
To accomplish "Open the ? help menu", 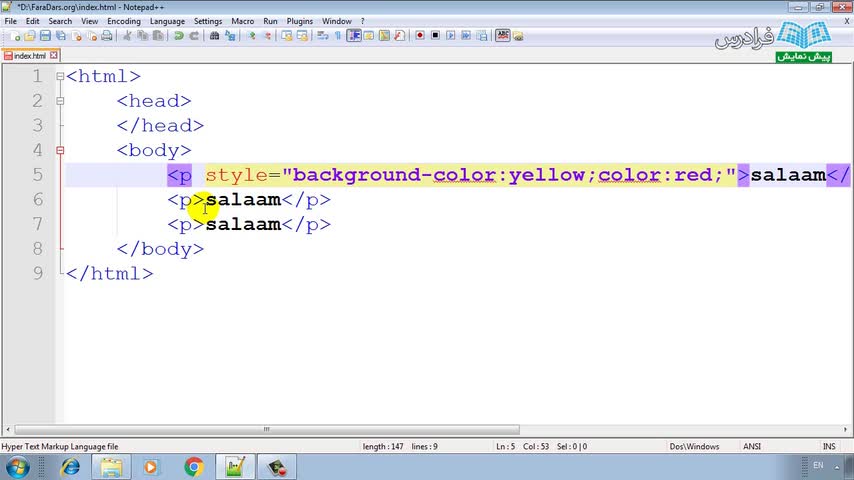I will [x=363, y=21].
